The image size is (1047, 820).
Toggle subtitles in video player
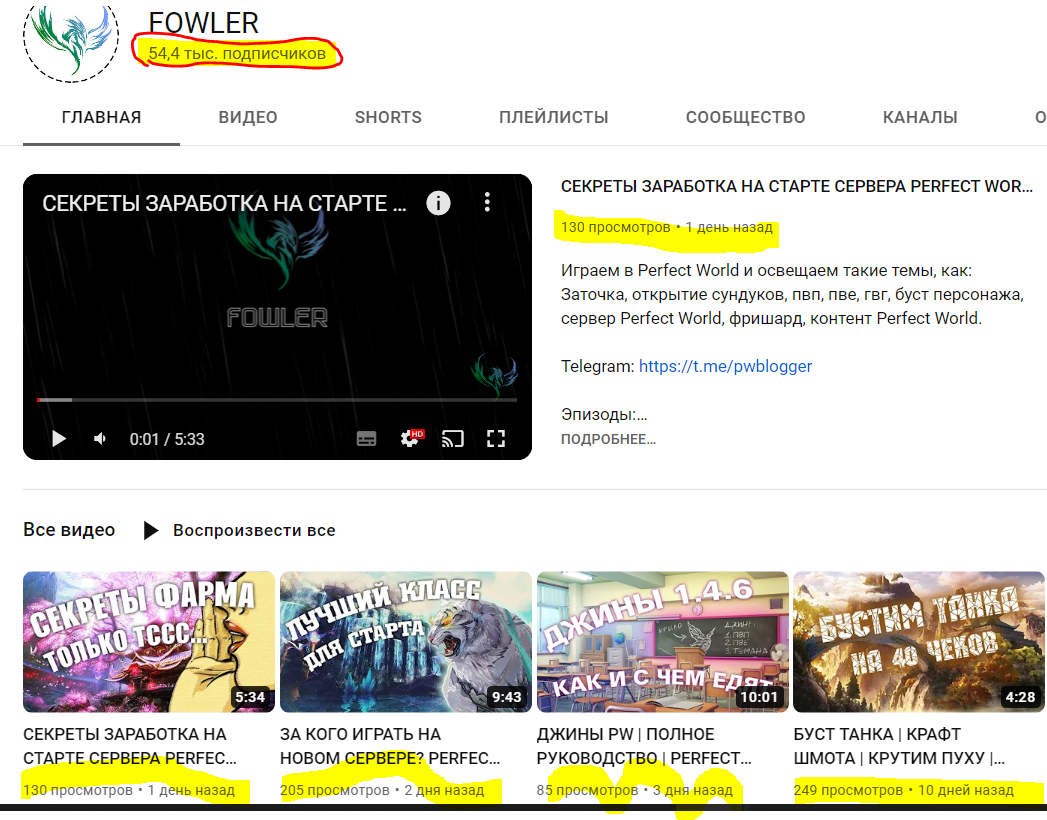tap(367, 439)
